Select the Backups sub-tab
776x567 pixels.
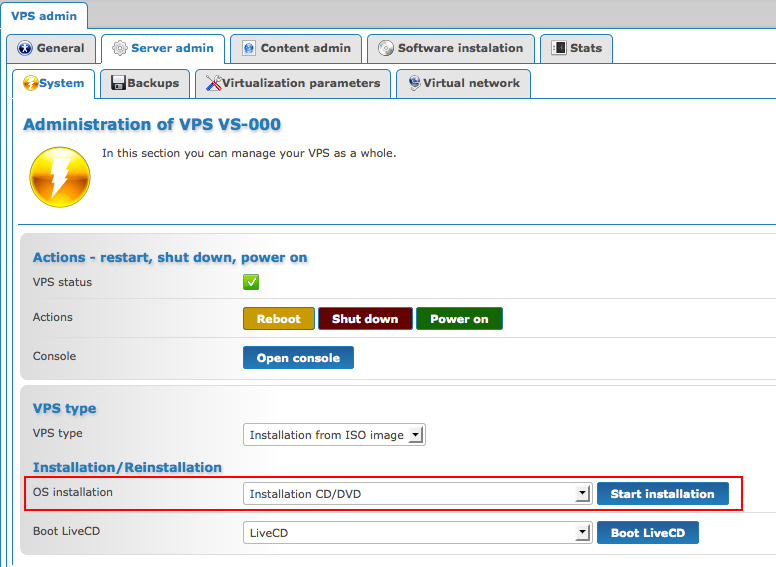[x=145, y=84]
